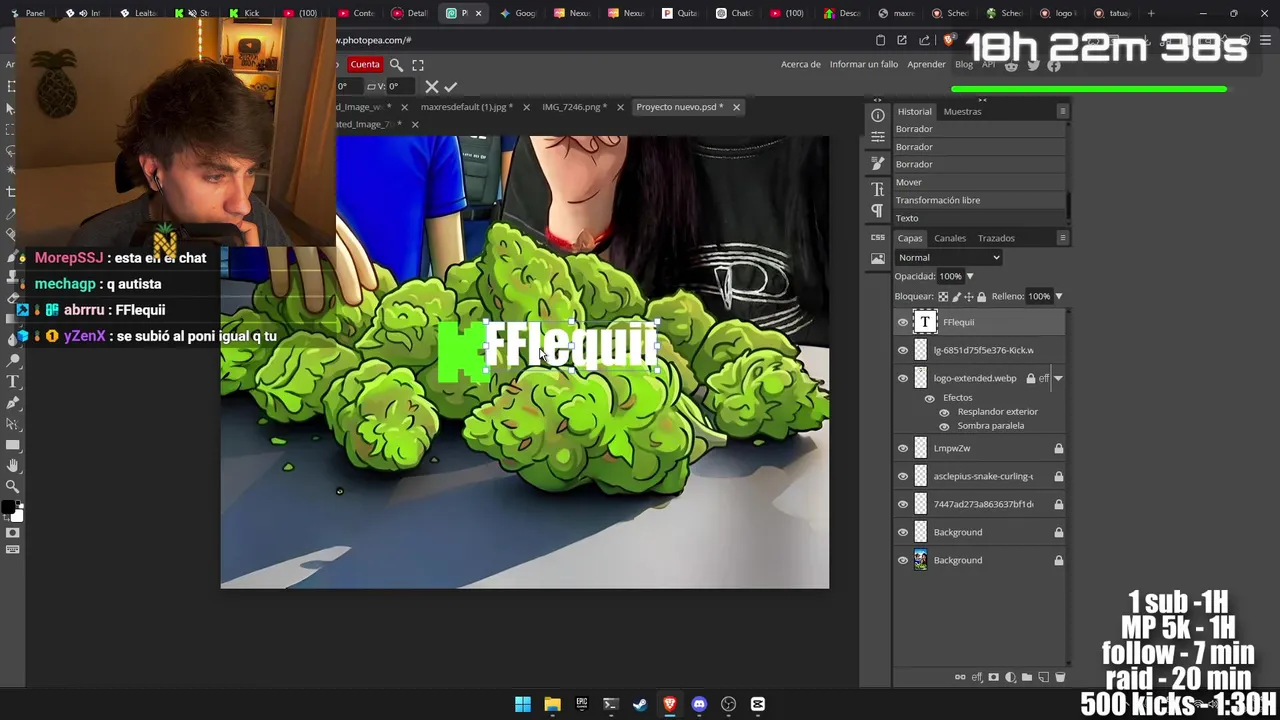Viewport: 1280px width, 720px height.
Task: Open the Brush settings panel icon
Action: pyautogui.click(x=878, y=163)
